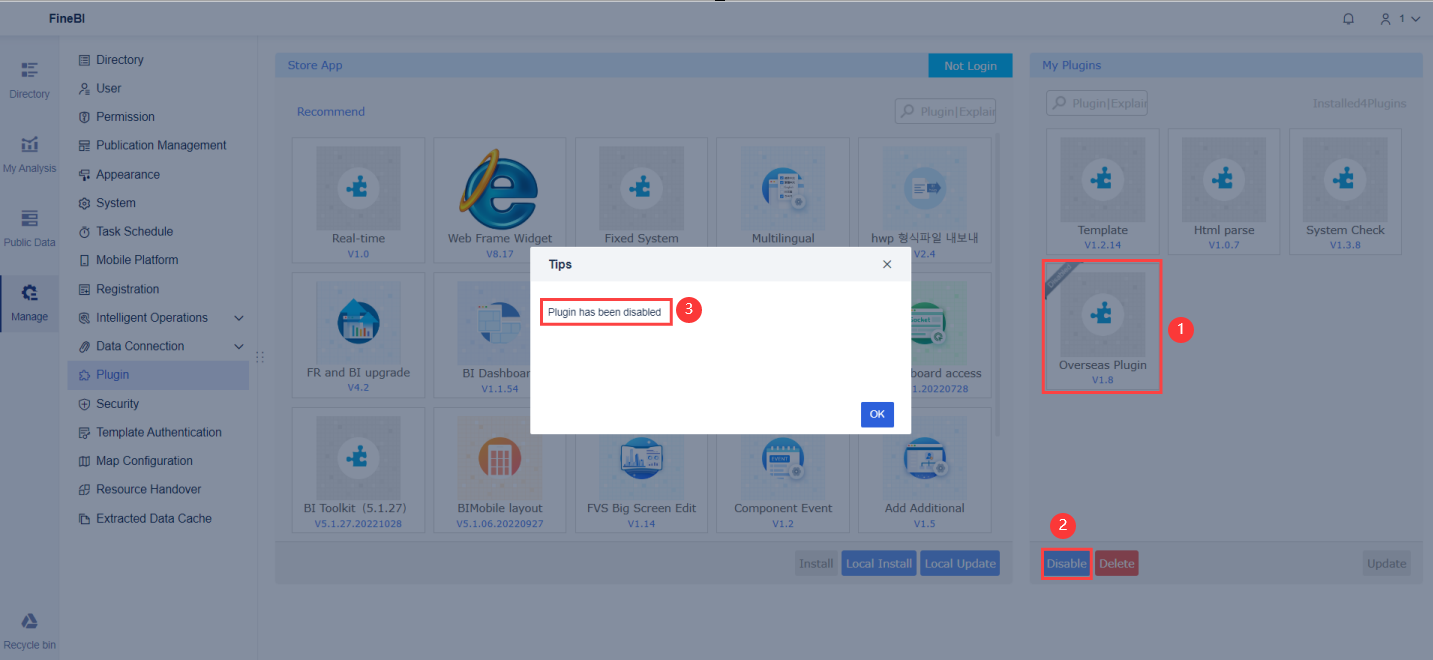Open the Directory sidebar section
This screenshot has width=1433, height=660.
pyautogui.click(x=29, y=80)
